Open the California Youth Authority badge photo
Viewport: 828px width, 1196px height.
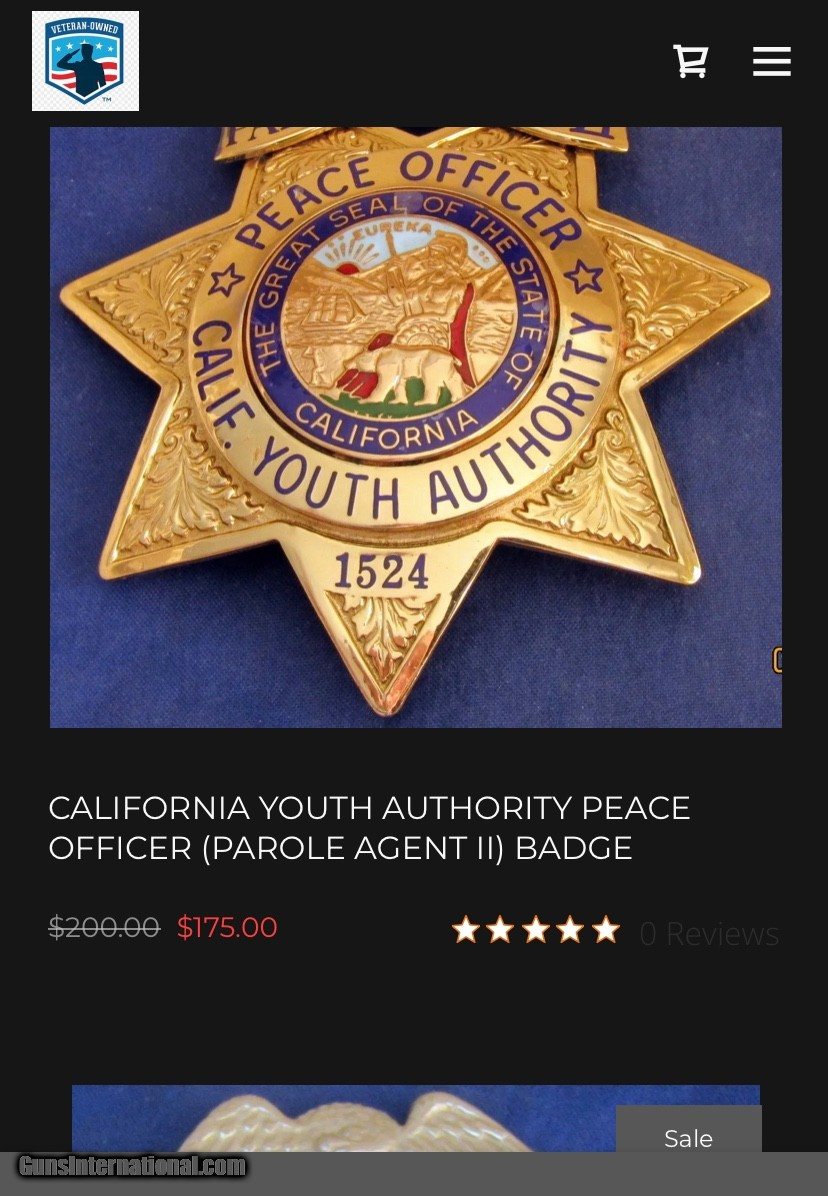416,427
